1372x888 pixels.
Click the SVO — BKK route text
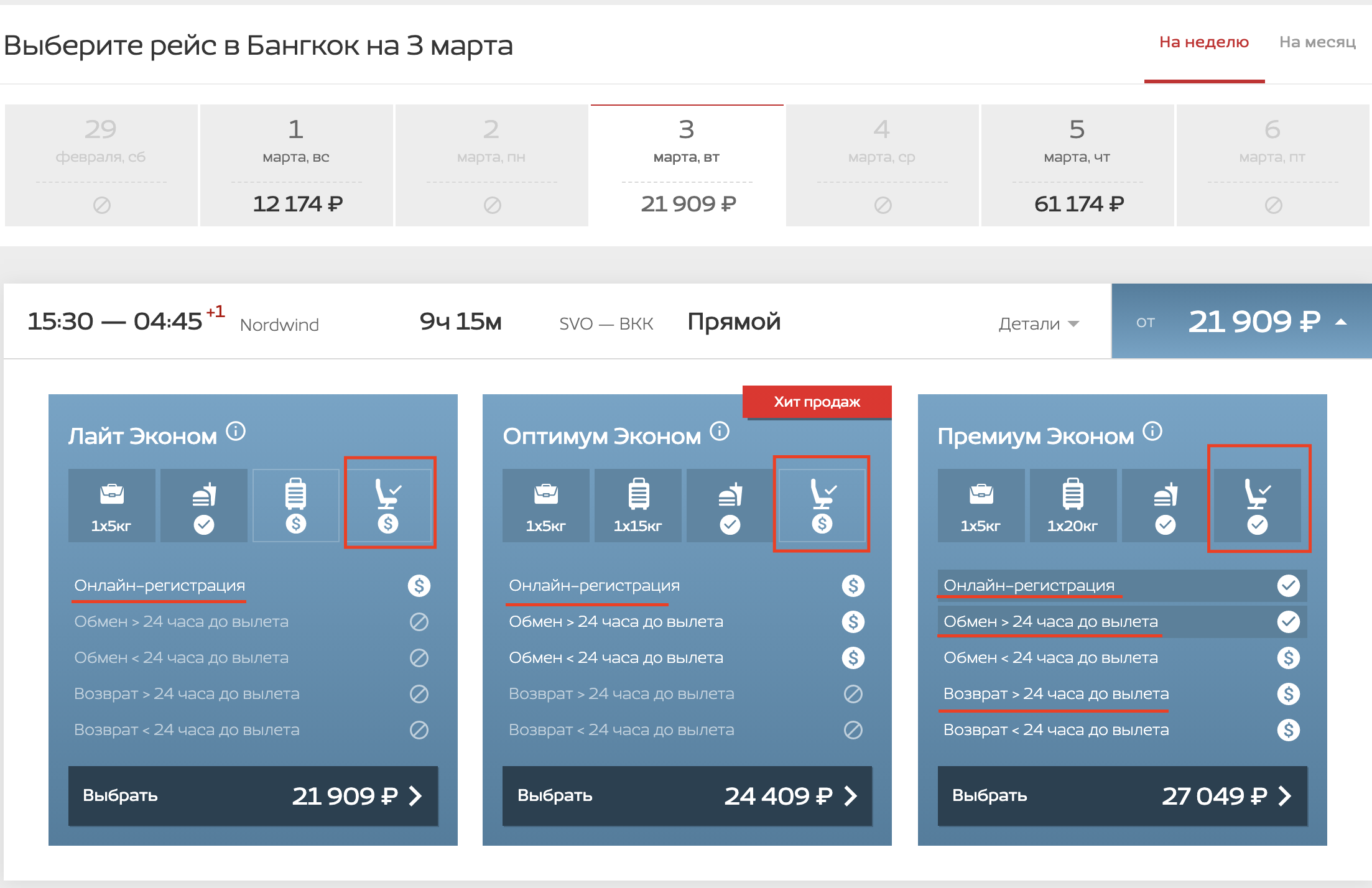(606, 323)
